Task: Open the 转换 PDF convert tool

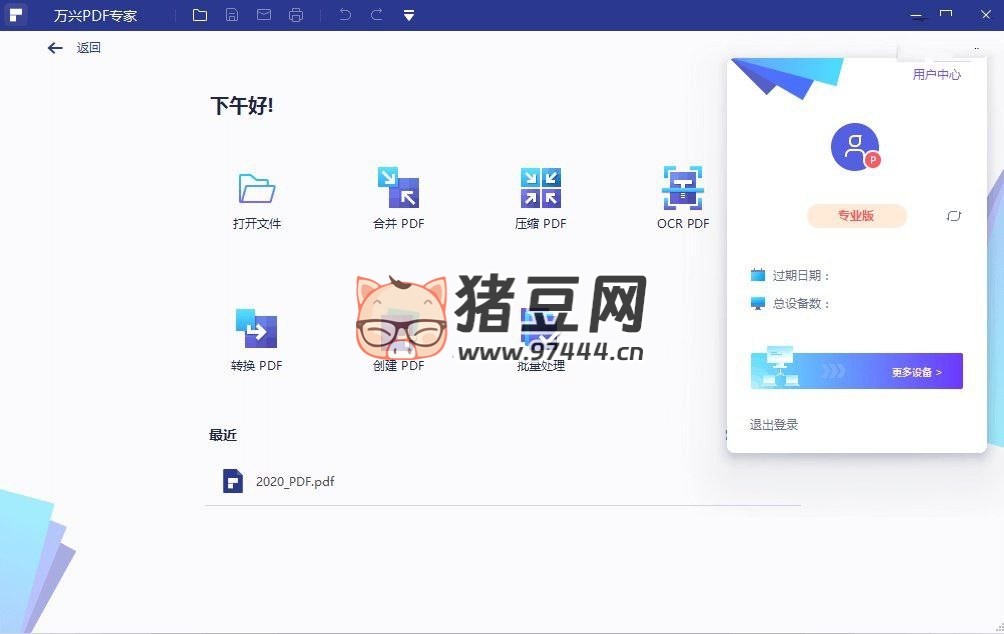Action: pyautogui.click(x=257, y=330)
